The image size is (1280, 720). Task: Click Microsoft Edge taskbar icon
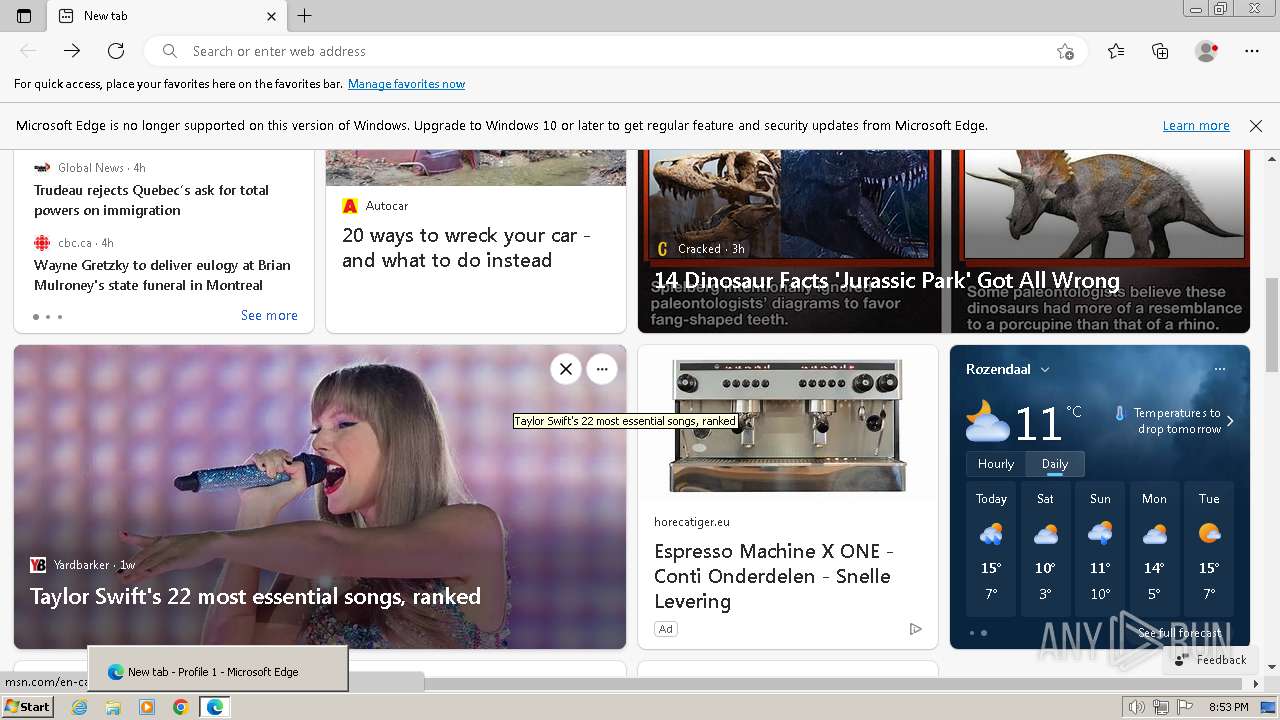coord(214,707)
